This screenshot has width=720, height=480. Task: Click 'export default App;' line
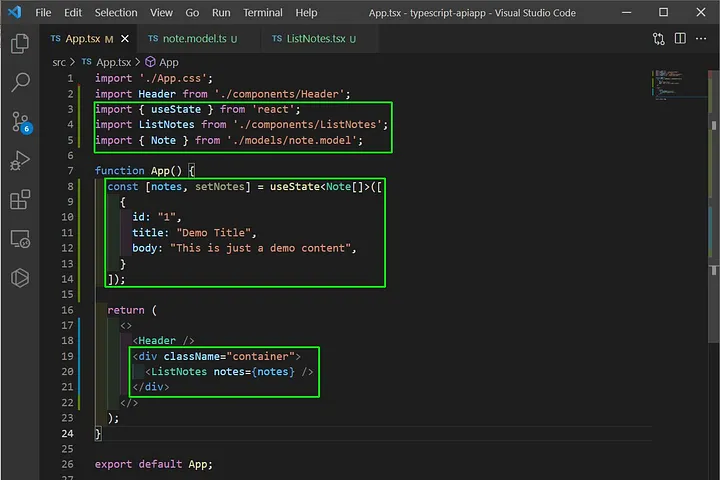coord(154,464)
